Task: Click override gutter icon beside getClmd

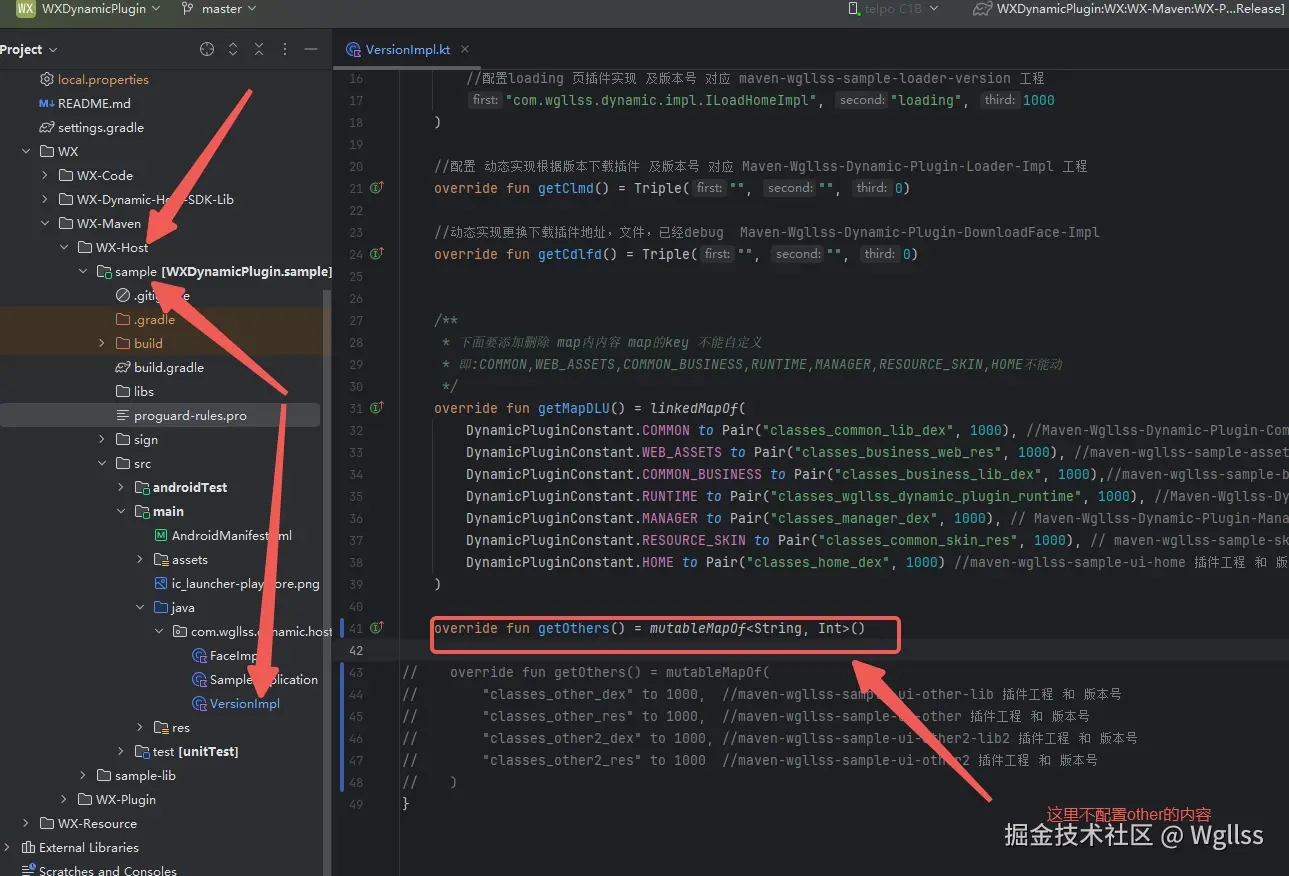Action: click(x=377, y=187)
